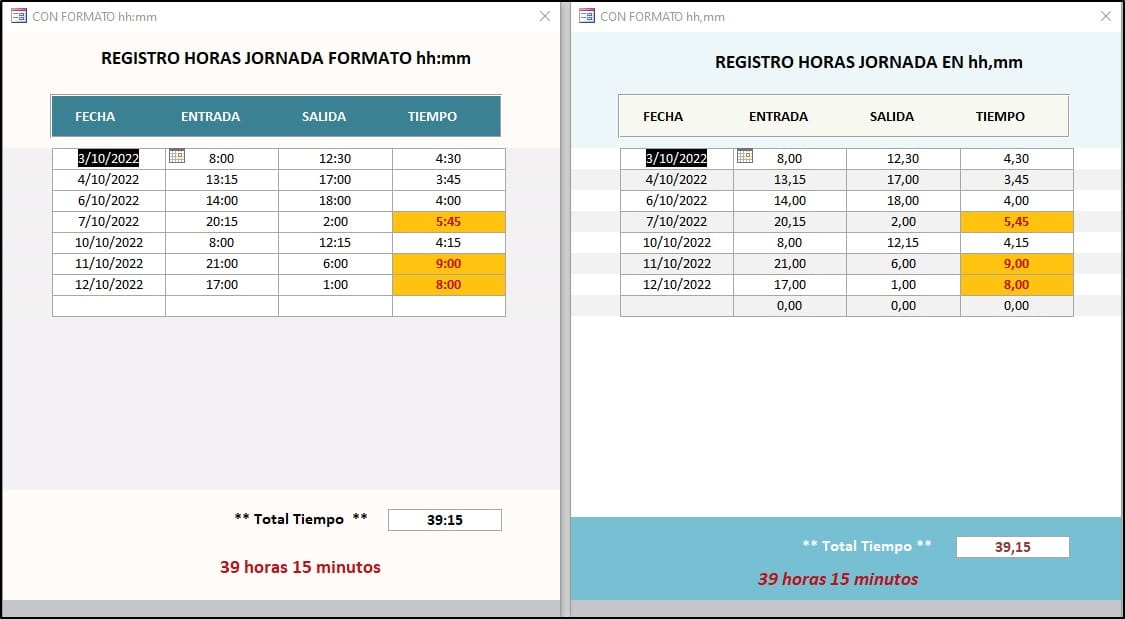Click the orange 9:00 time cell
Viewport: 1125px width, 619px height.
coord(449,263)
